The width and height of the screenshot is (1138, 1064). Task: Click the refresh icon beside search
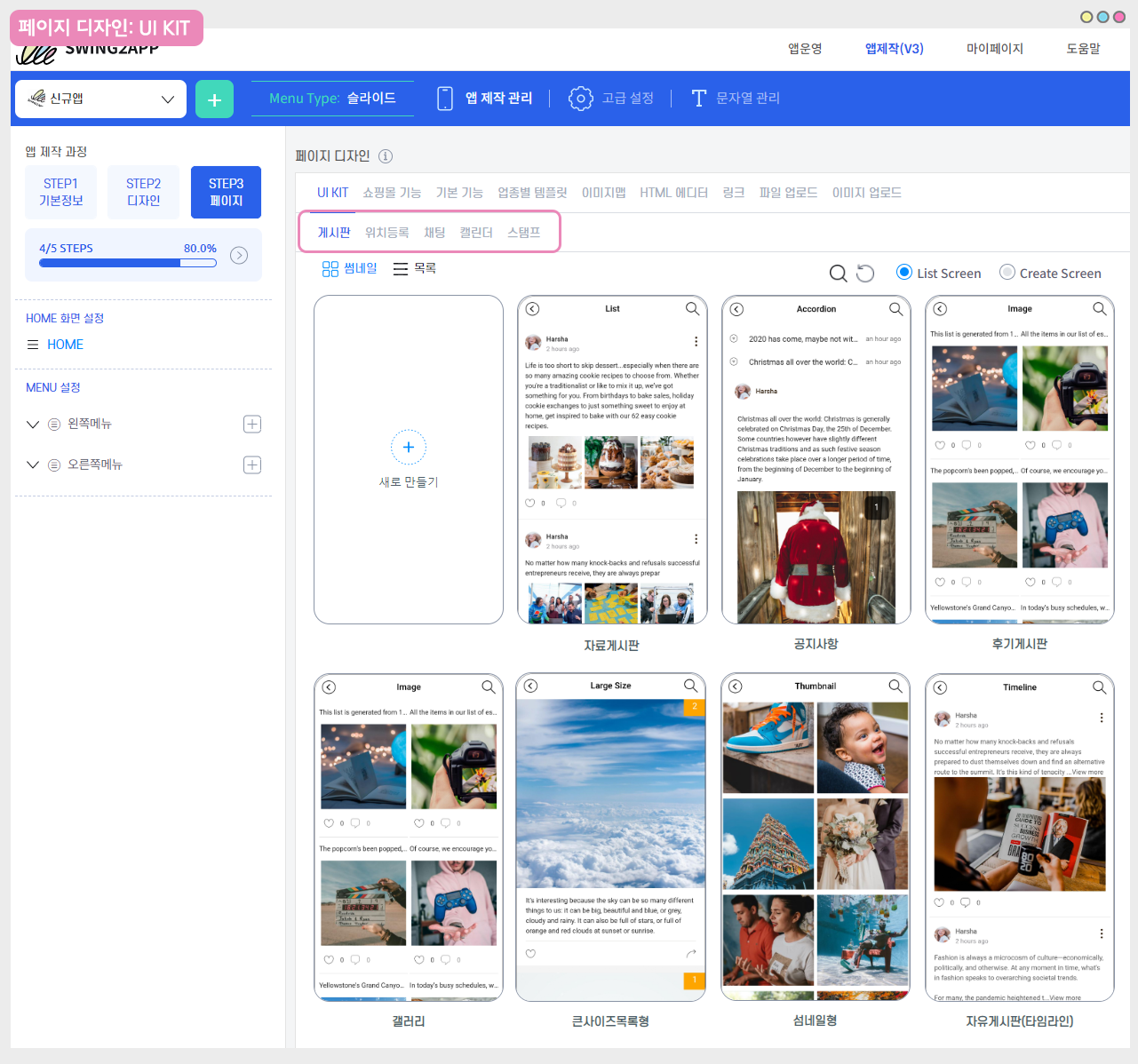[x=865, y=274]
